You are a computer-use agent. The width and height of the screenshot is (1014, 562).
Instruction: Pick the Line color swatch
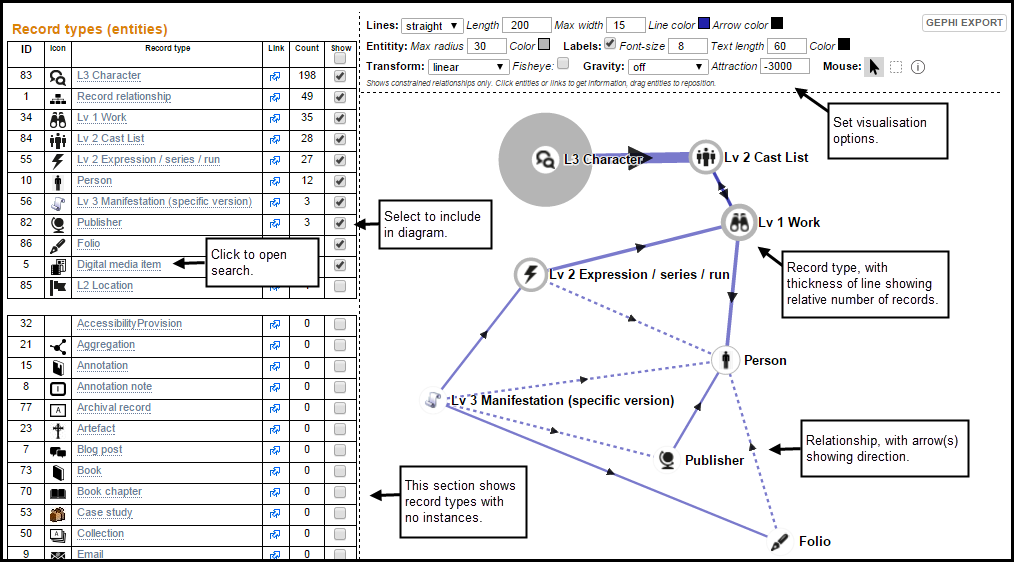pos(704,23)
